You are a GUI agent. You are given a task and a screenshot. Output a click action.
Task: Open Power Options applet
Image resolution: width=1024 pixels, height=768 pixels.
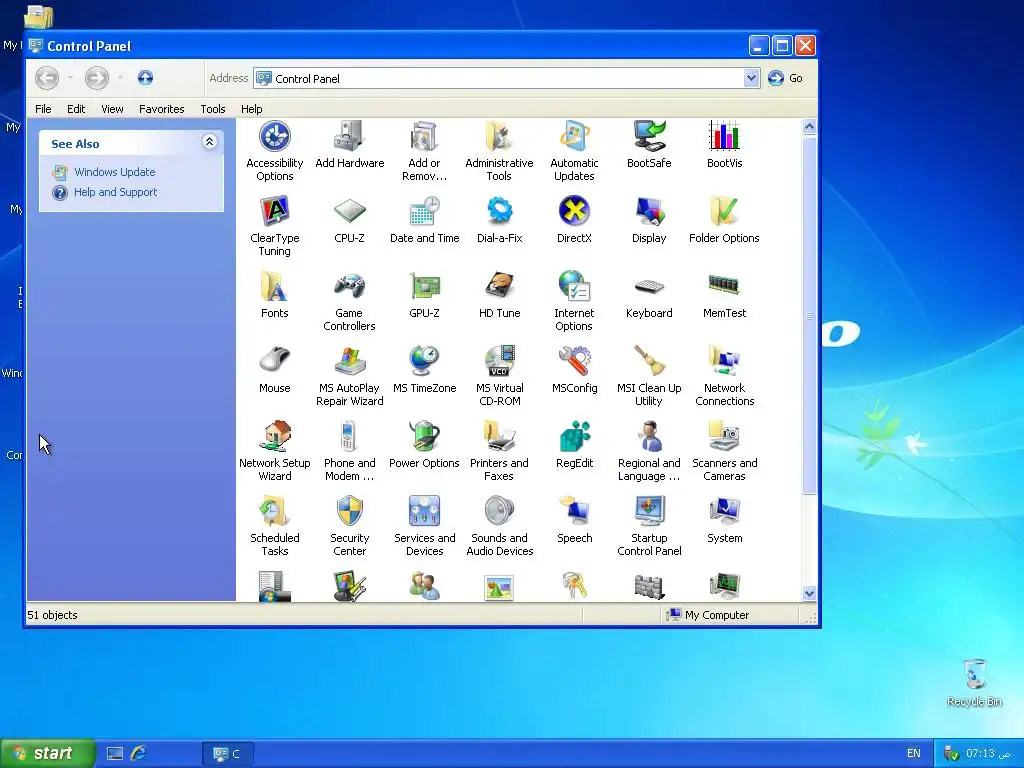[424, 445]
